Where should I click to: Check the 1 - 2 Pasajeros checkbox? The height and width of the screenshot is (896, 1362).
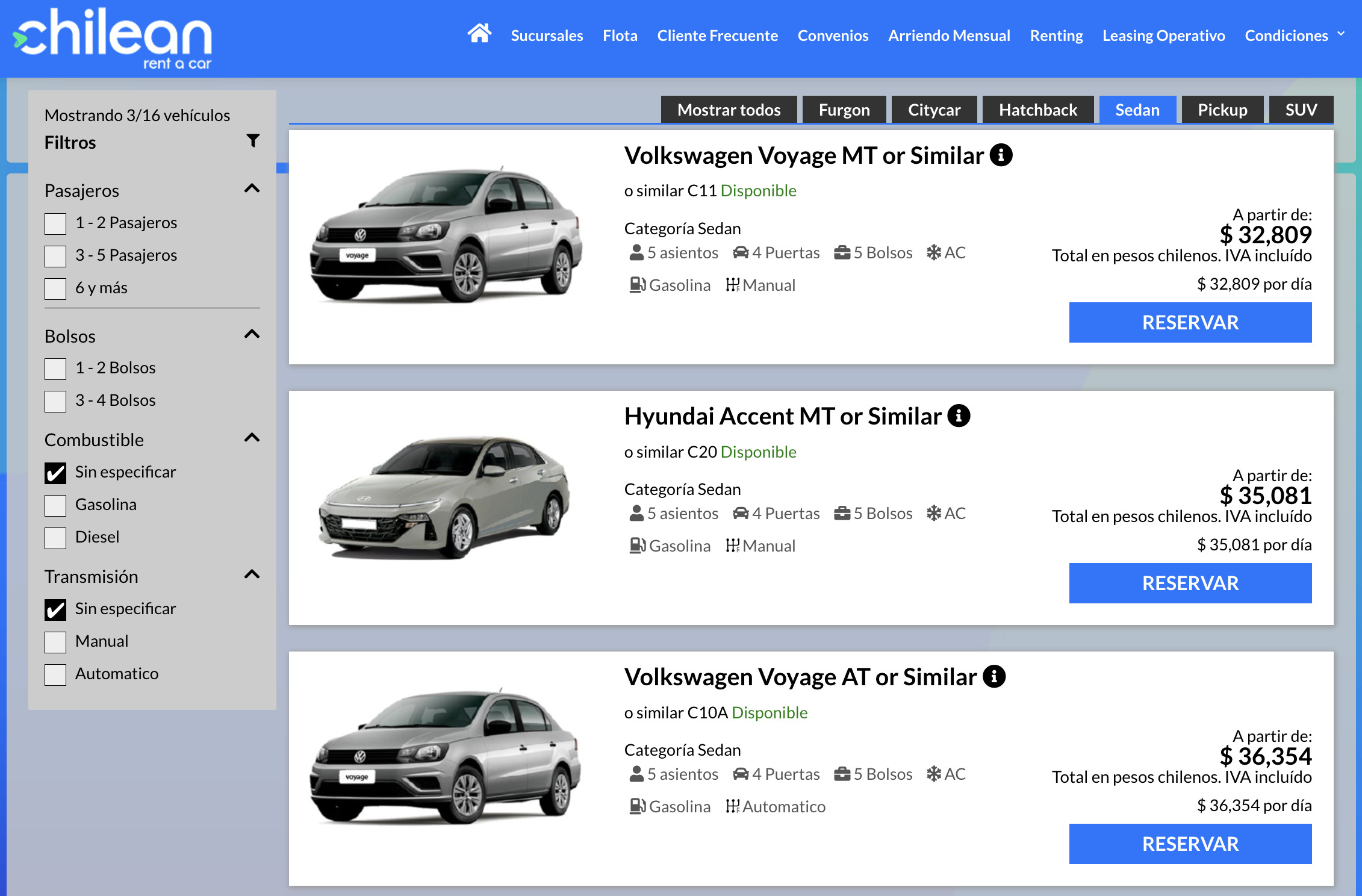click(55, 223)
